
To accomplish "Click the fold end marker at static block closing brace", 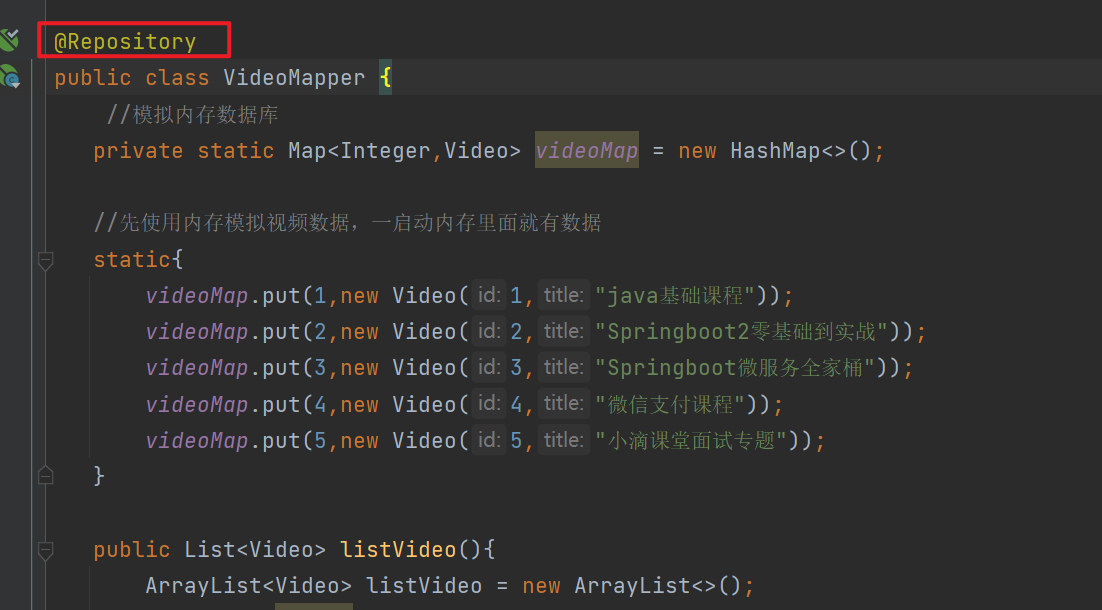I will [46, 476].
